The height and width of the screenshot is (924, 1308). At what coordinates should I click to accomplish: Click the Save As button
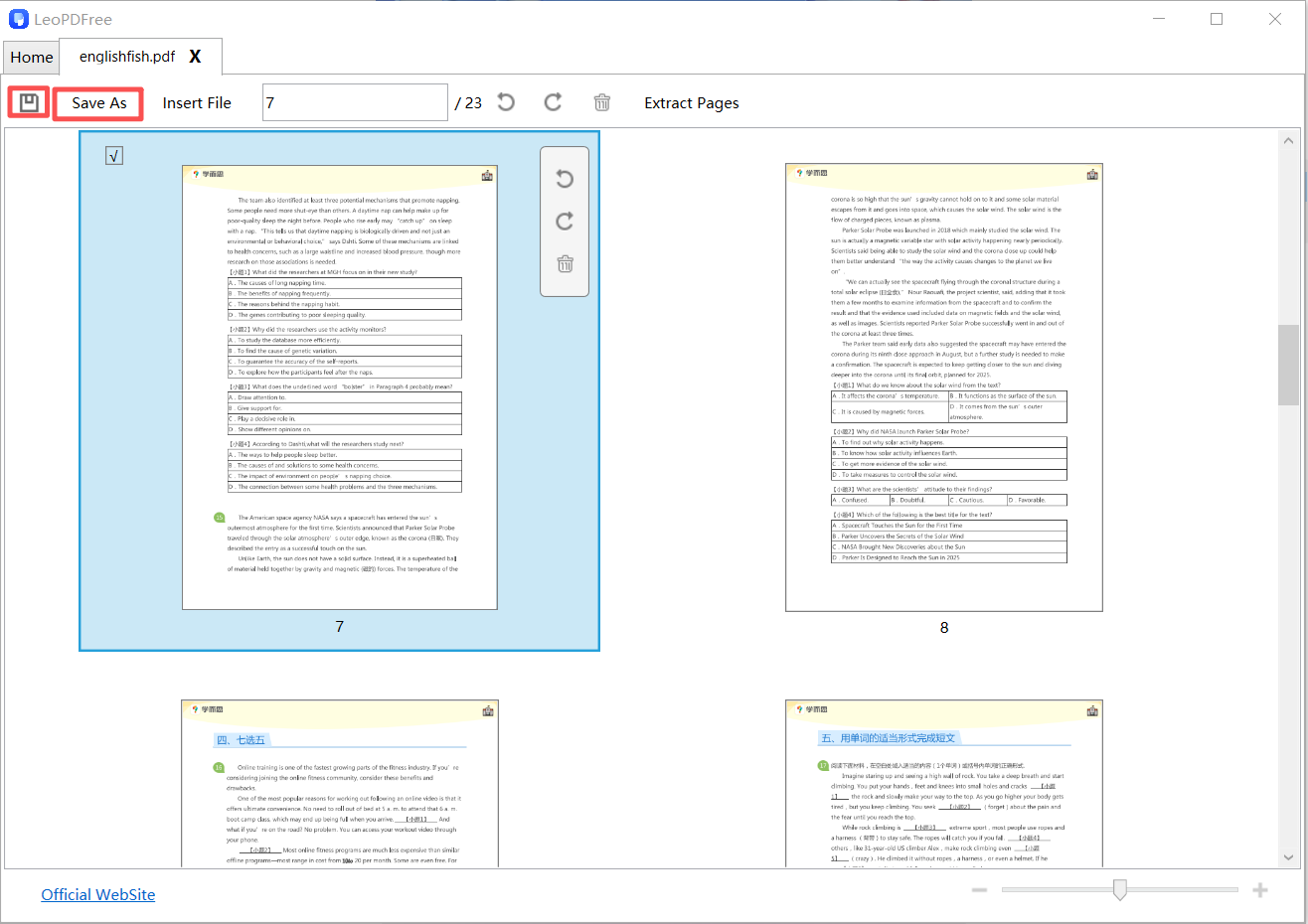click(97, 102)
